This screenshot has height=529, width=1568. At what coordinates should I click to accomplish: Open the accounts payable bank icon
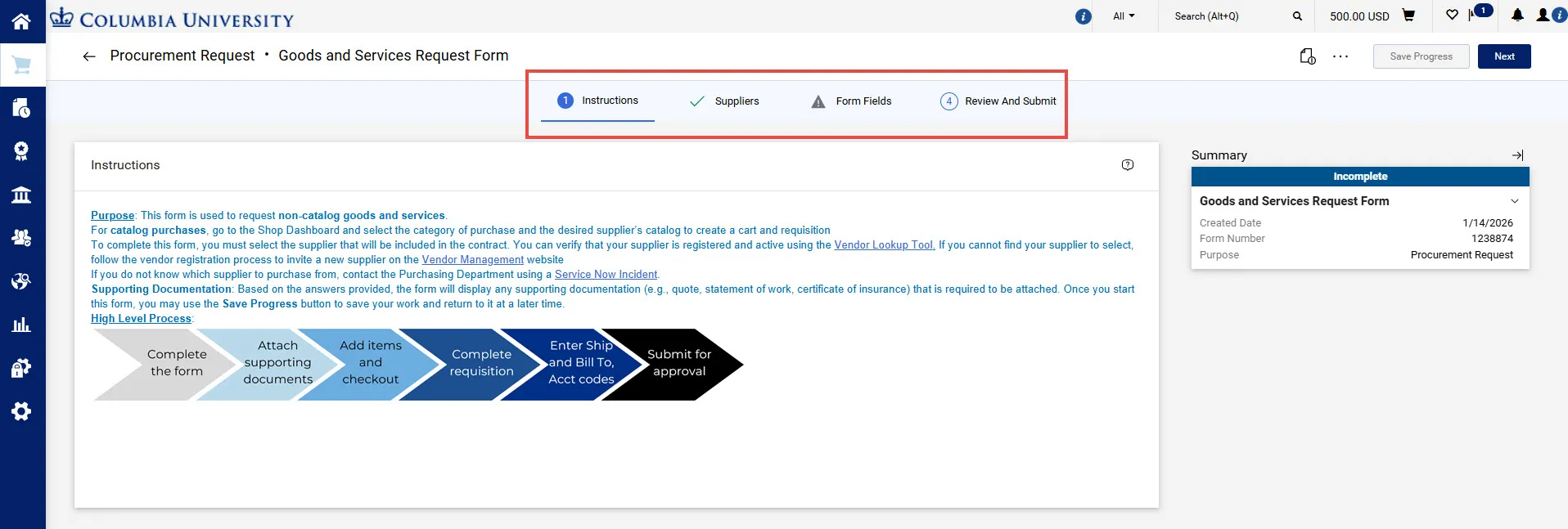click(x=21, y=195)
